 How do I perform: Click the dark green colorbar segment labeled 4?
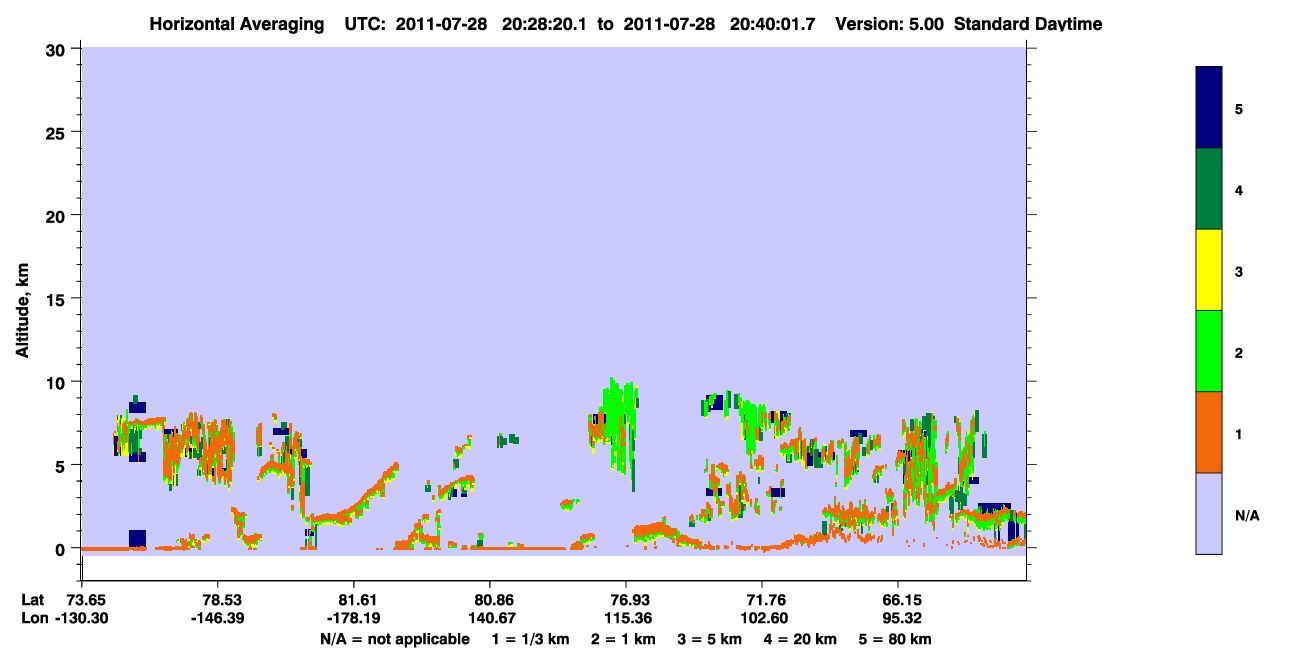(x=1209, y=189)
